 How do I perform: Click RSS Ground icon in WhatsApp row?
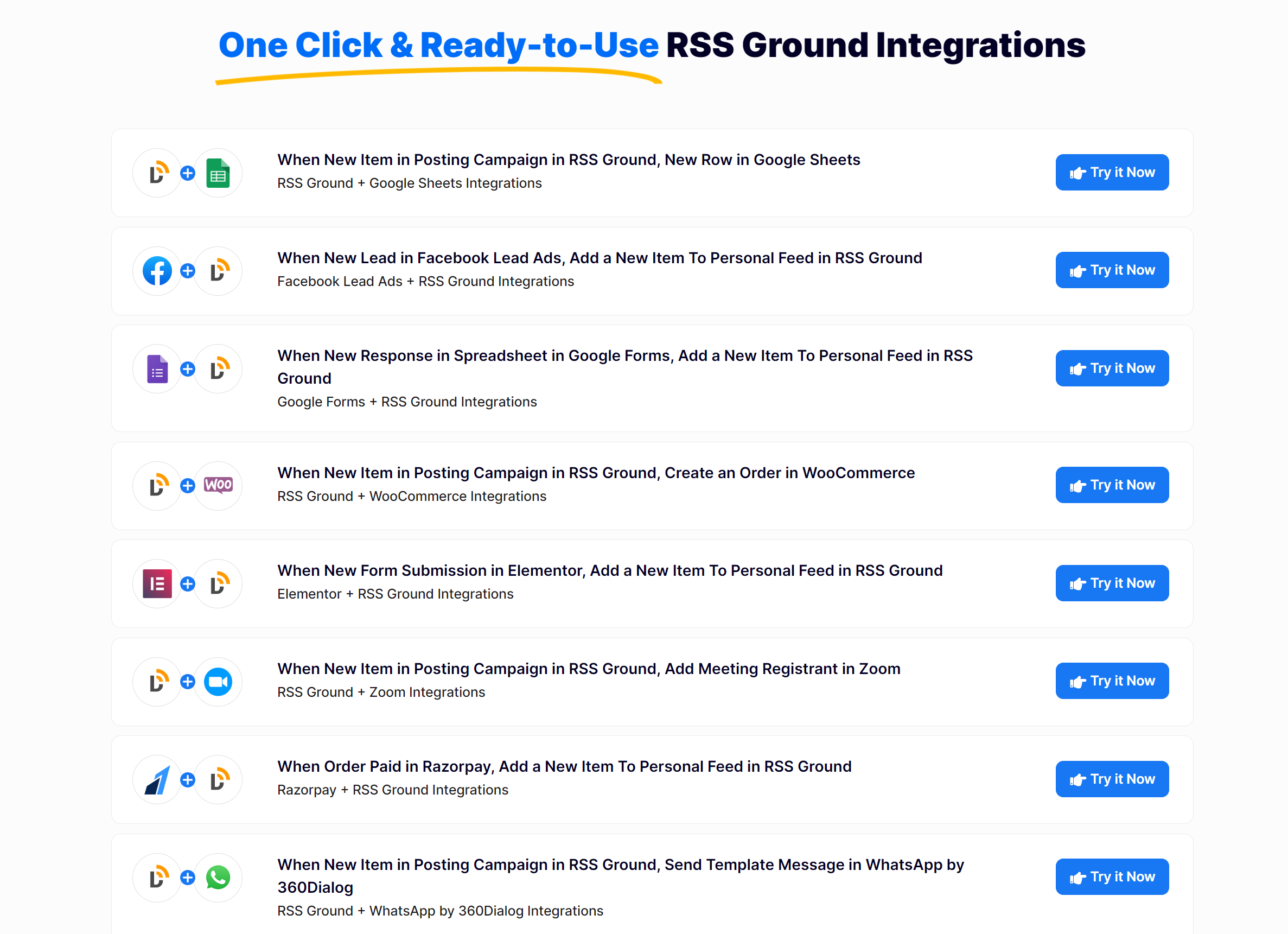coord(157,878)
